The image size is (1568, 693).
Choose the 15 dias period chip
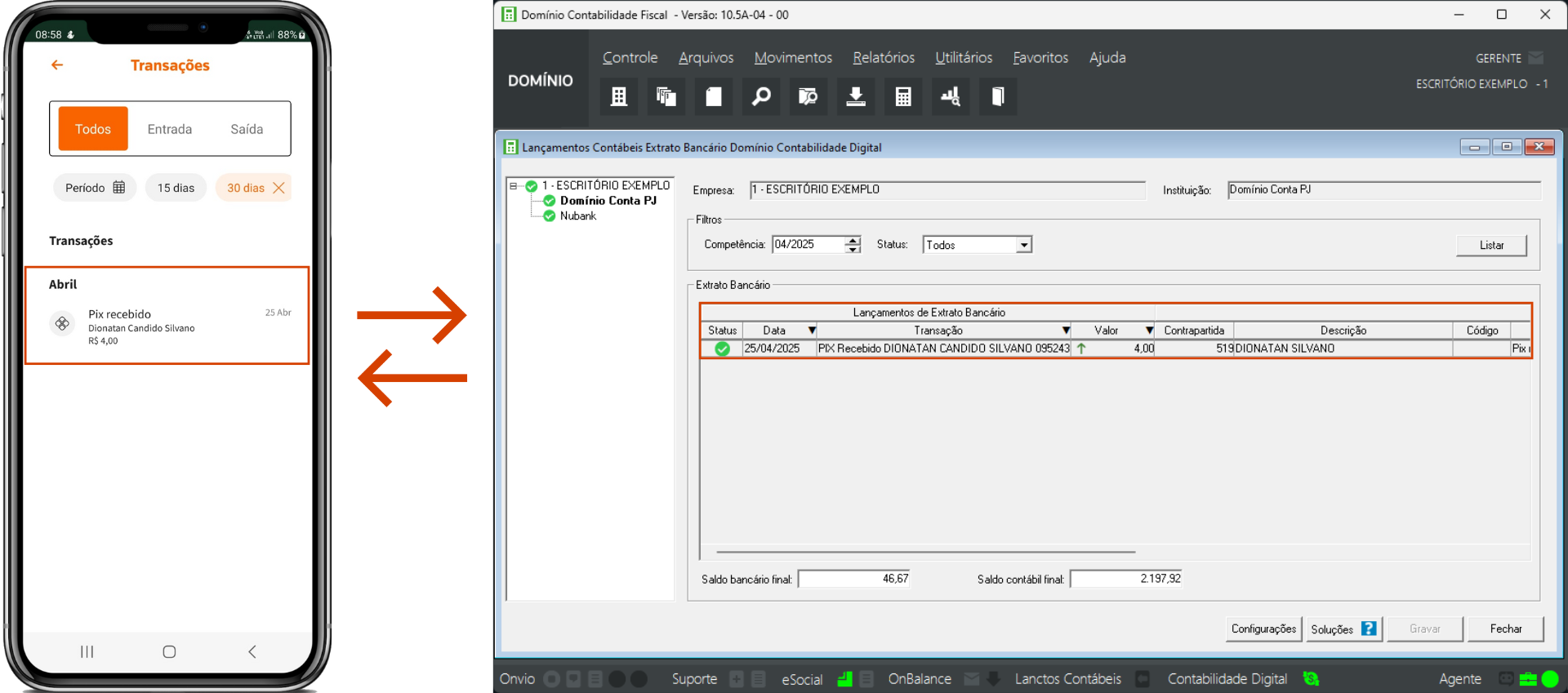coord(176,188)
